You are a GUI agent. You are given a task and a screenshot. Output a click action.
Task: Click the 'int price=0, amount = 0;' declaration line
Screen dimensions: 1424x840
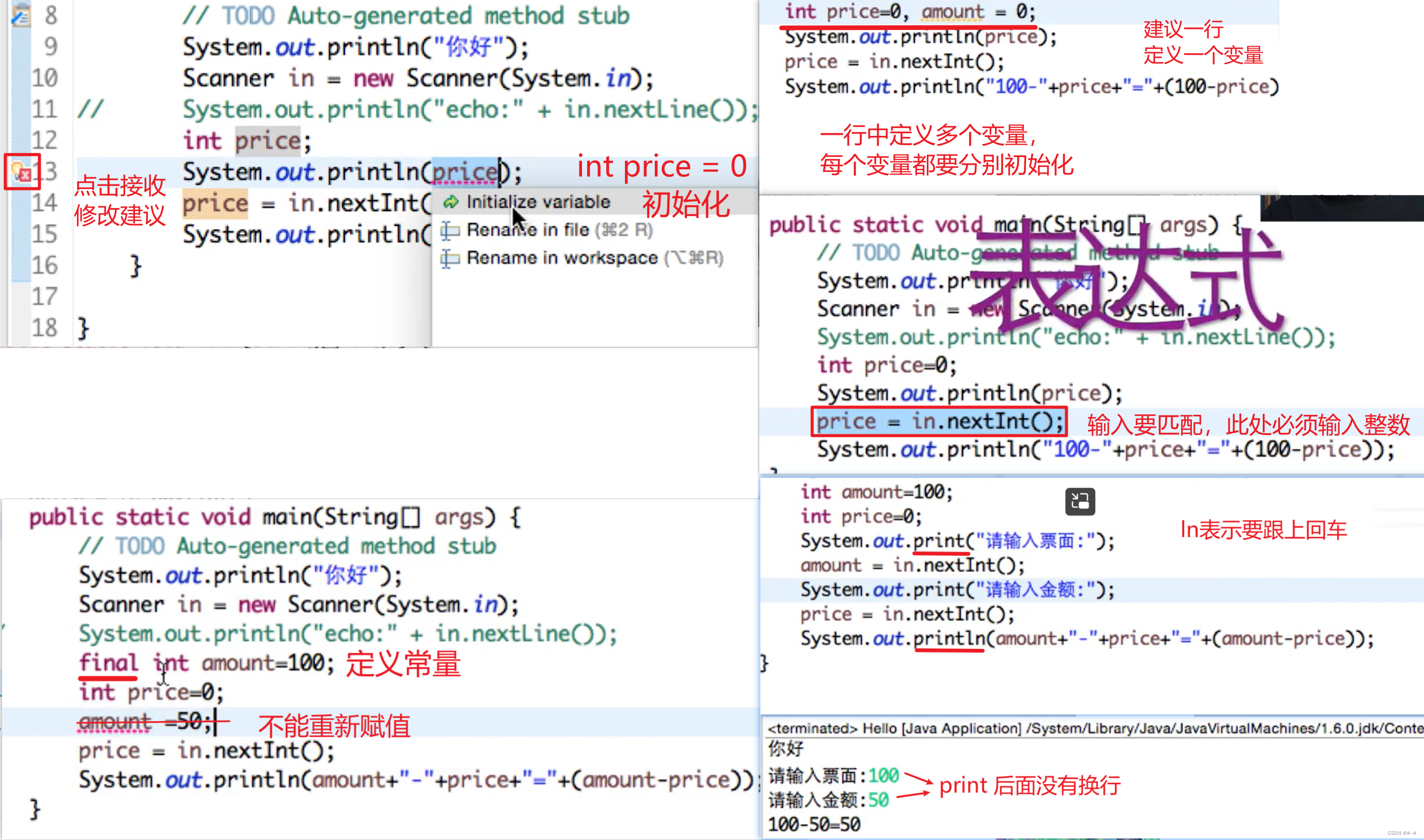(910, 12)
